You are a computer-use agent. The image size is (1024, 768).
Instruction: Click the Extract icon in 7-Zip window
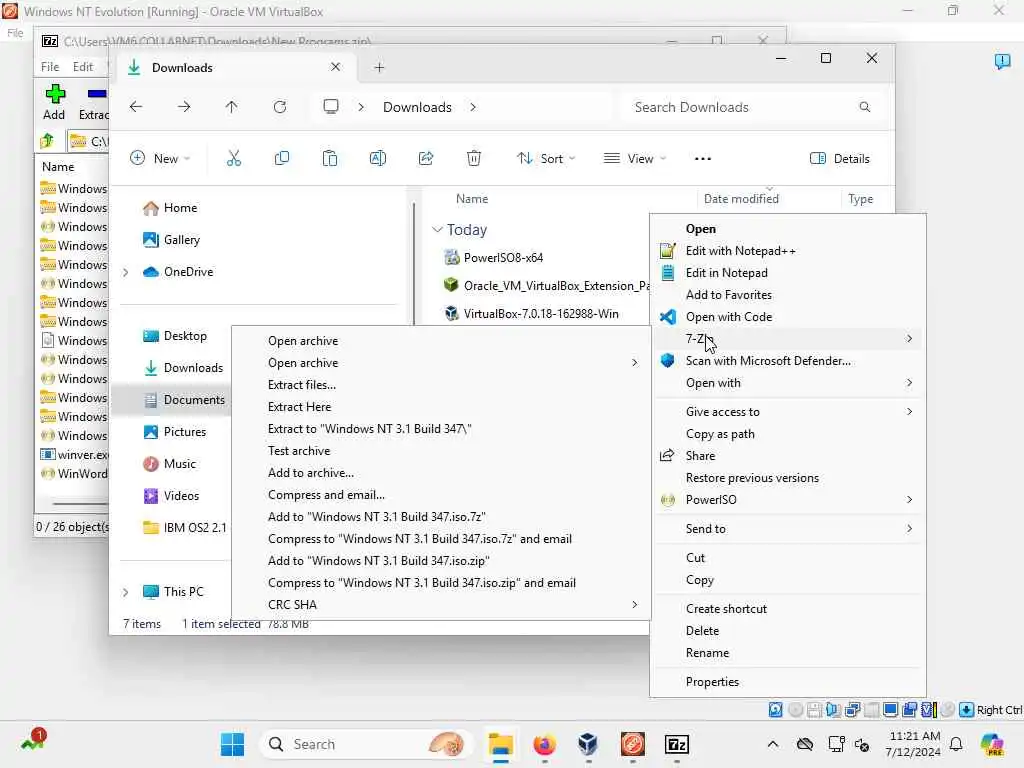97,94
